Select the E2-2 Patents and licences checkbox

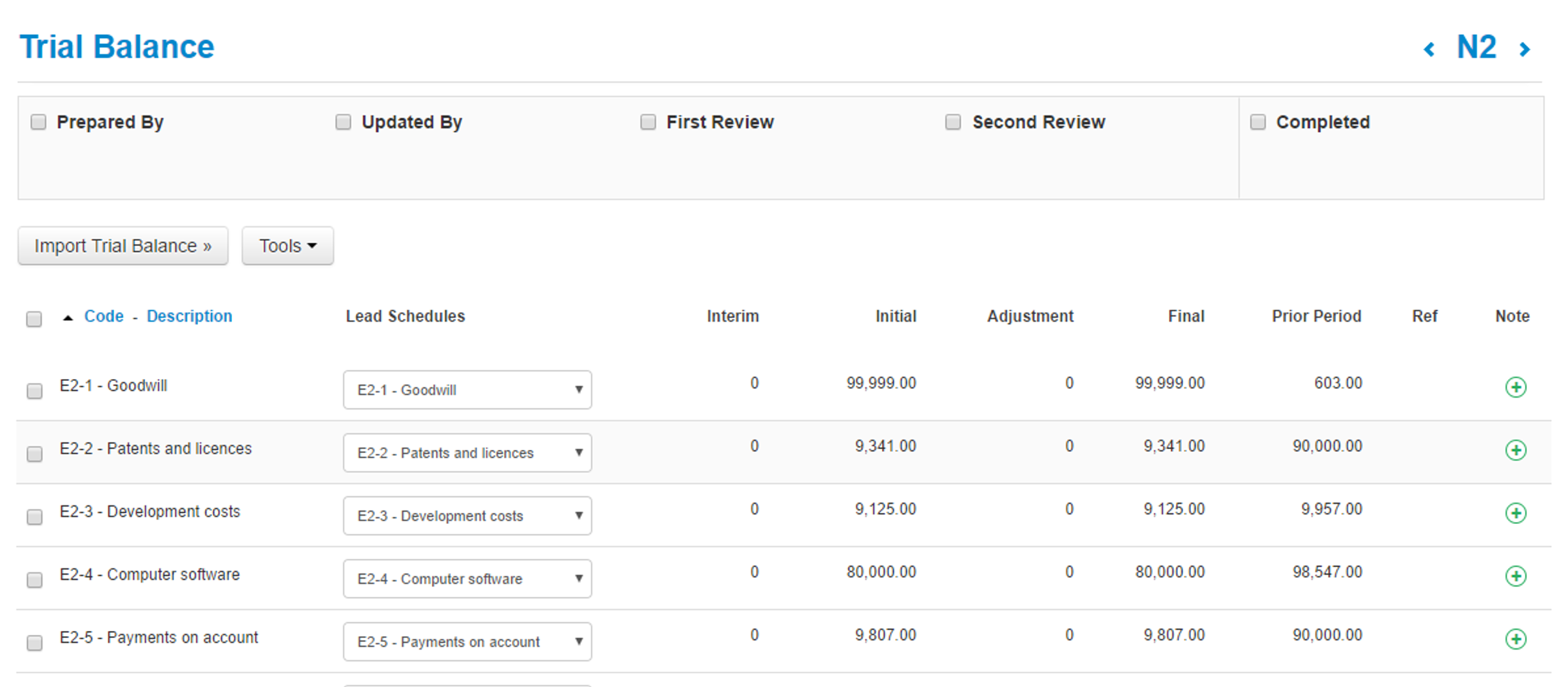(35, 454)
